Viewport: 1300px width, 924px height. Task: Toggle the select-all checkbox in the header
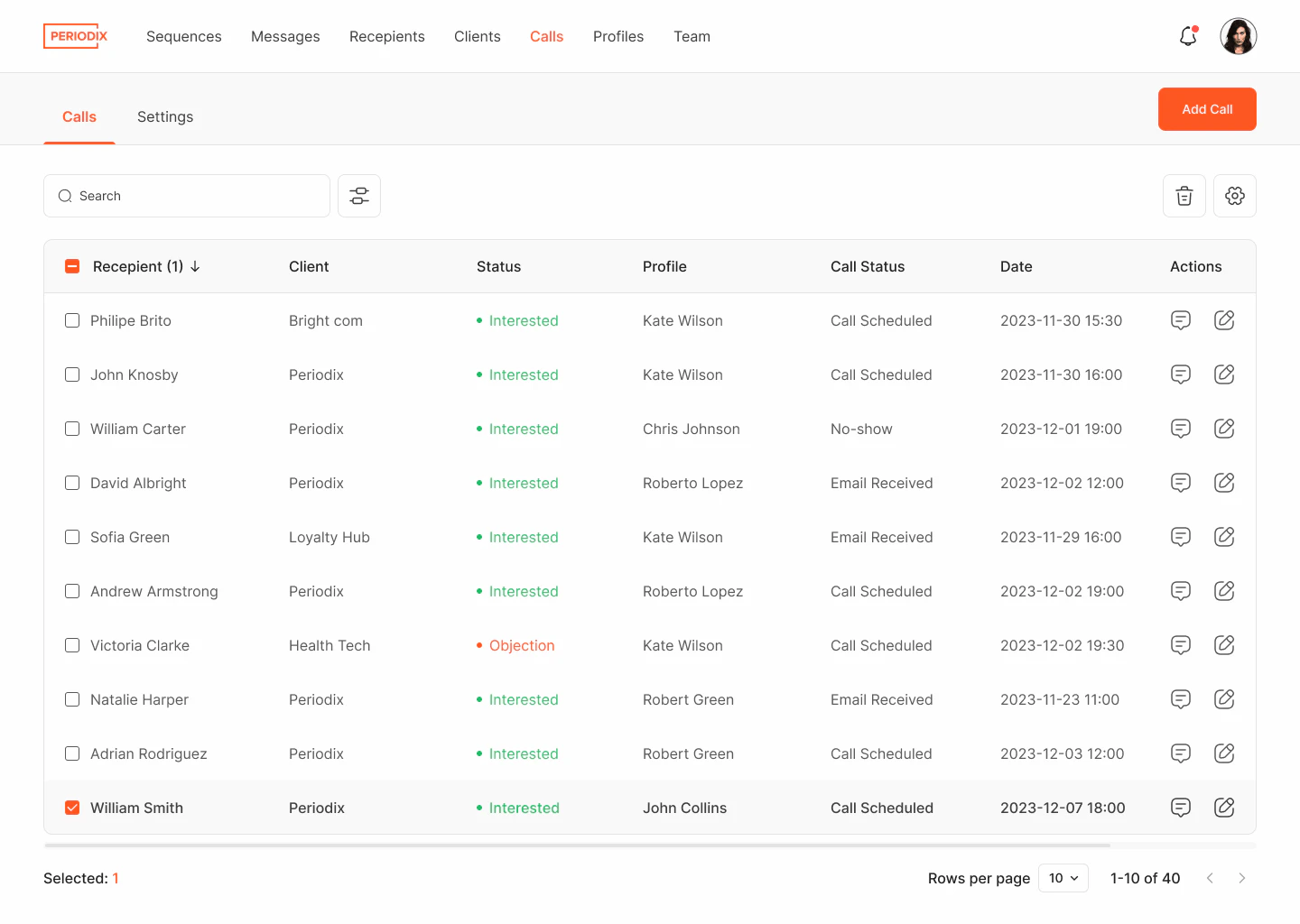(72, 266)
